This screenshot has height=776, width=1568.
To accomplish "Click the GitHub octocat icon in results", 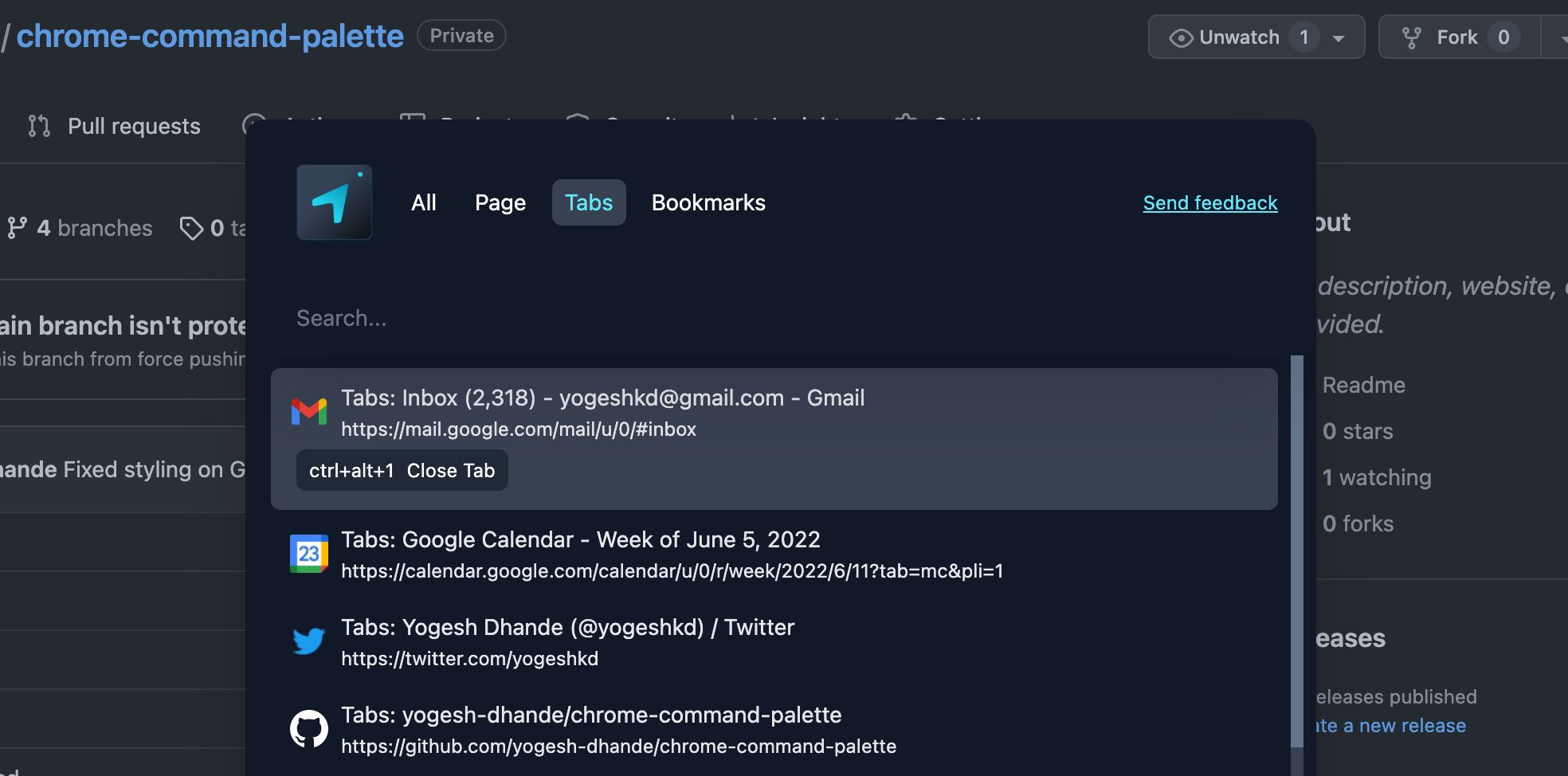I will pyautogui.click(x=309, y=729).
